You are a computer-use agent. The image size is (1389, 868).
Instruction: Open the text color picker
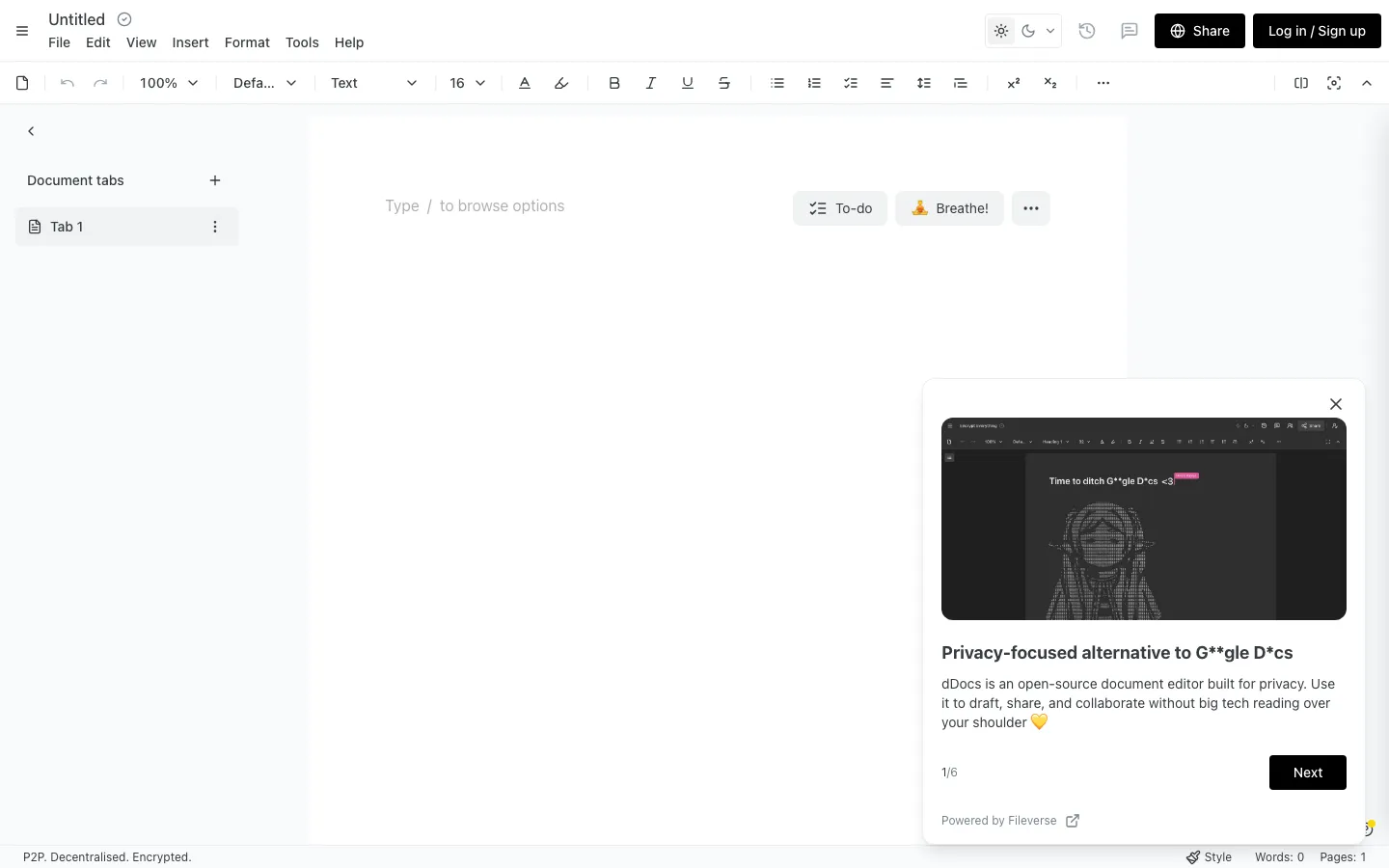coord(525,83)
